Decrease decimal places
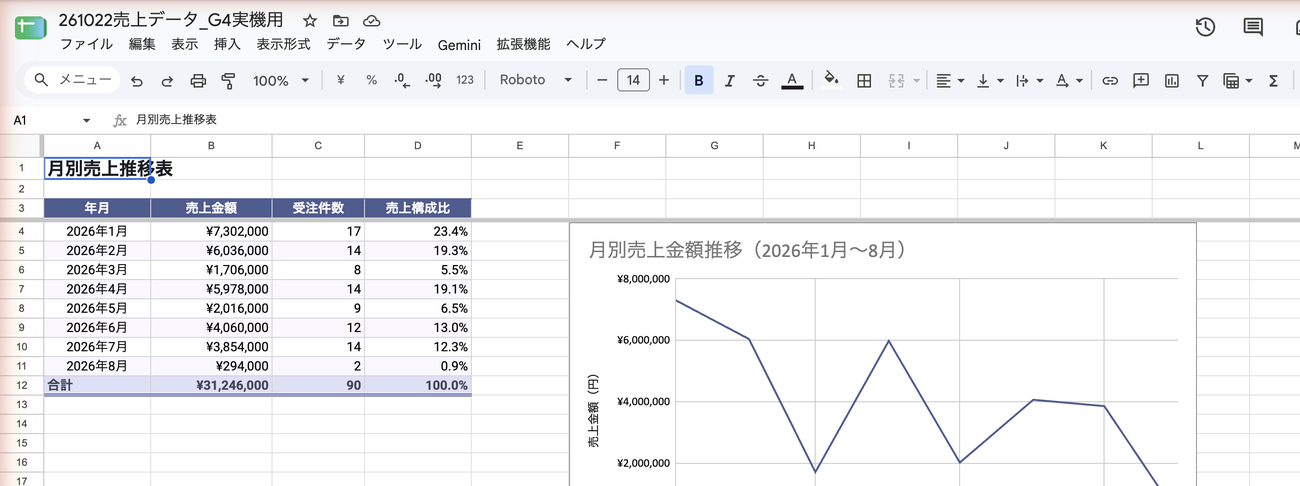 pos(402,80)
